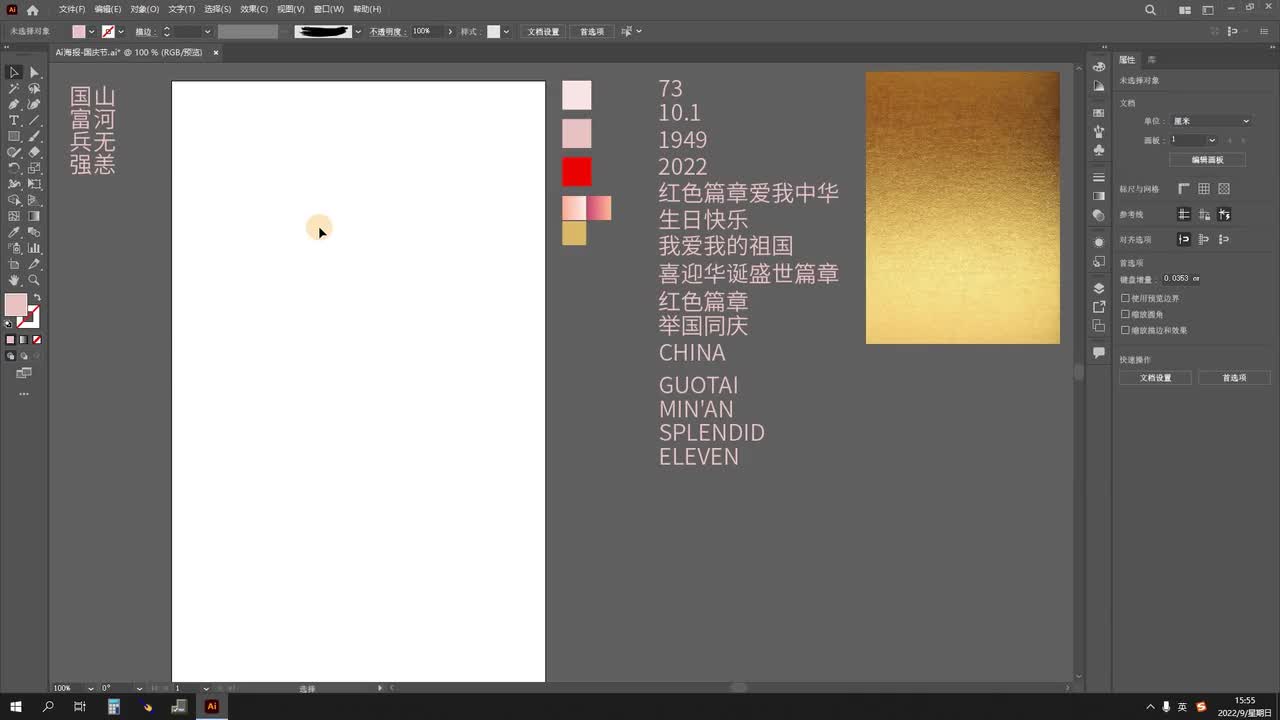Image resolution: width=1280 pixels, height=720 pixels.
Task: Select the Selection tool (black arrow)
Action: pos(14,72)
